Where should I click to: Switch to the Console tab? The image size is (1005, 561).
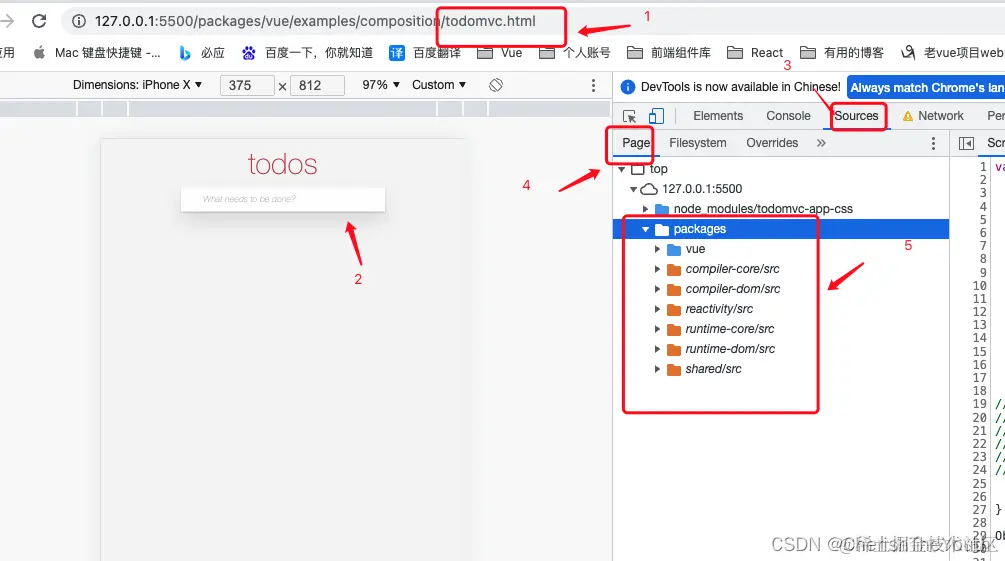788,116
